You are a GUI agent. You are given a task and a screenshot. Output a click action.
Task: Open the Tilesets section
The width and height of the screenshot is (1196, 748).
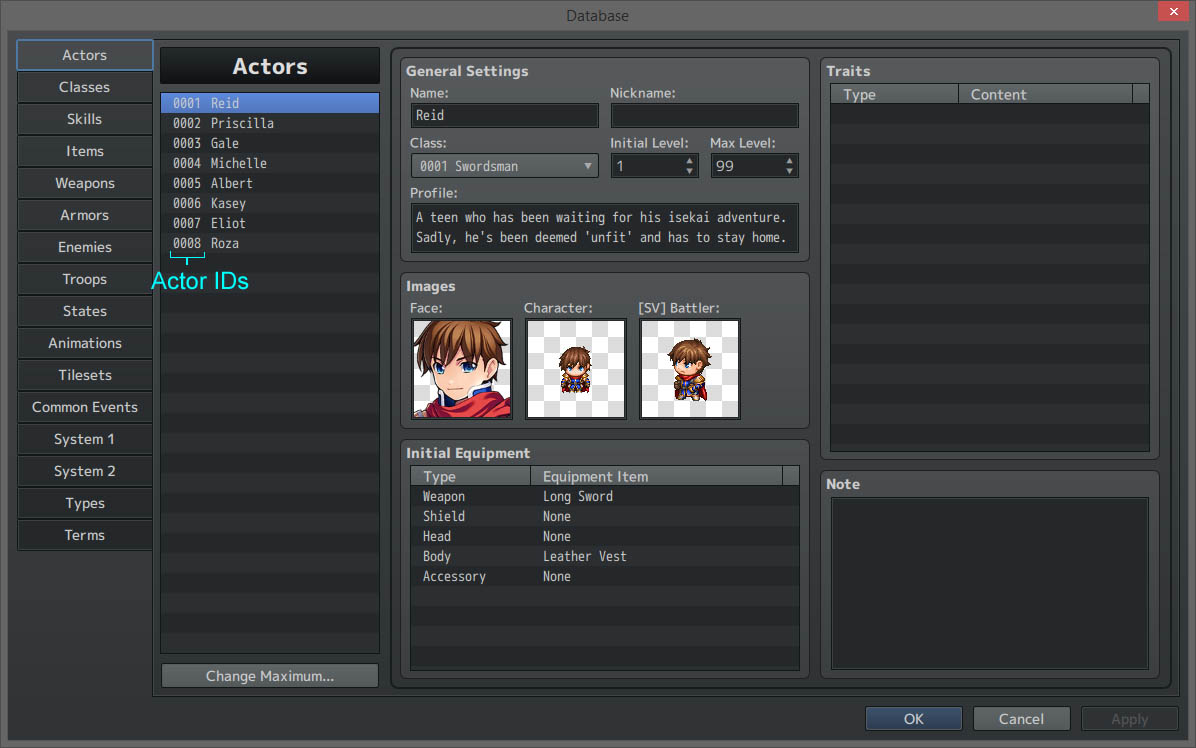pos(84,375)
